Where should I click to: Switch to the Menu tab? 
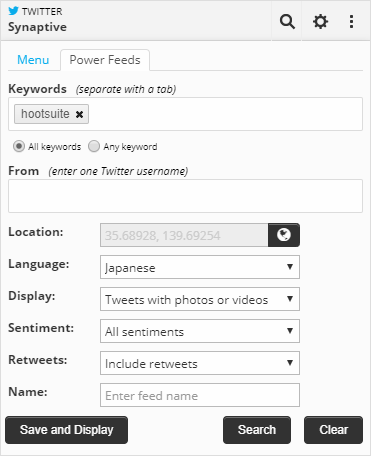[x=33, y=60]
